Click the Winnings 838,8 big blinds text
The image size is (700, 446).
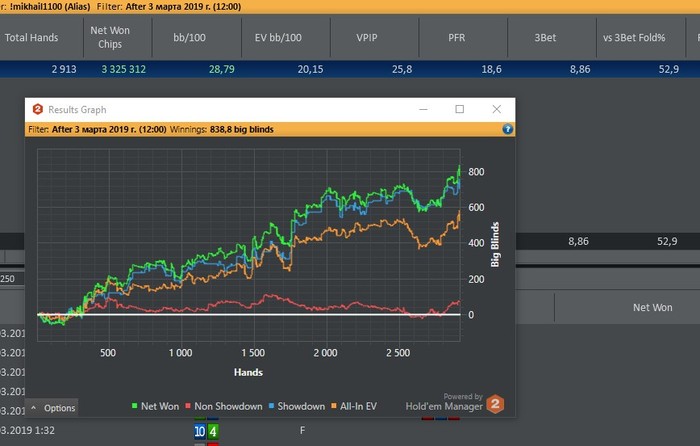(222, 129)
